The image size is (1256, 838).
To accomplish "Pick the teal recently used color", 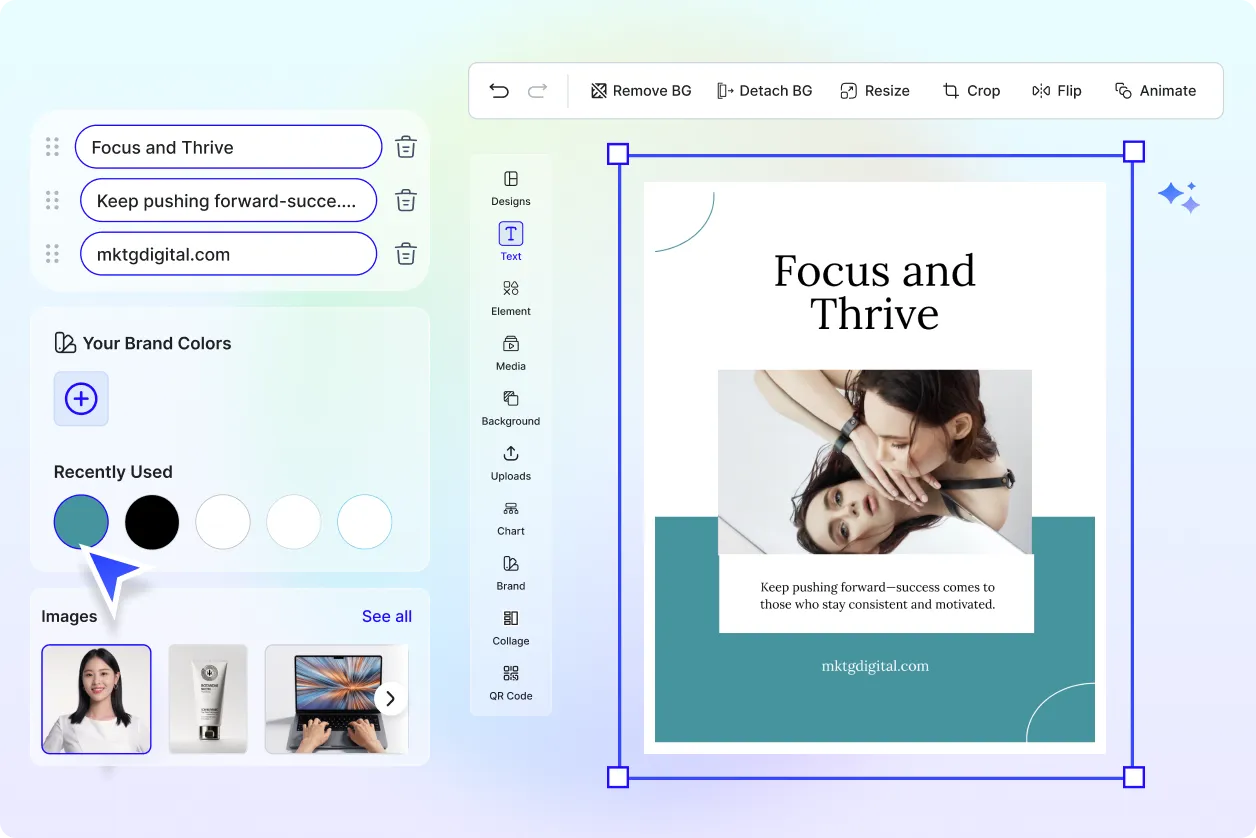I will pyautogui.click(x=81, y=522).
